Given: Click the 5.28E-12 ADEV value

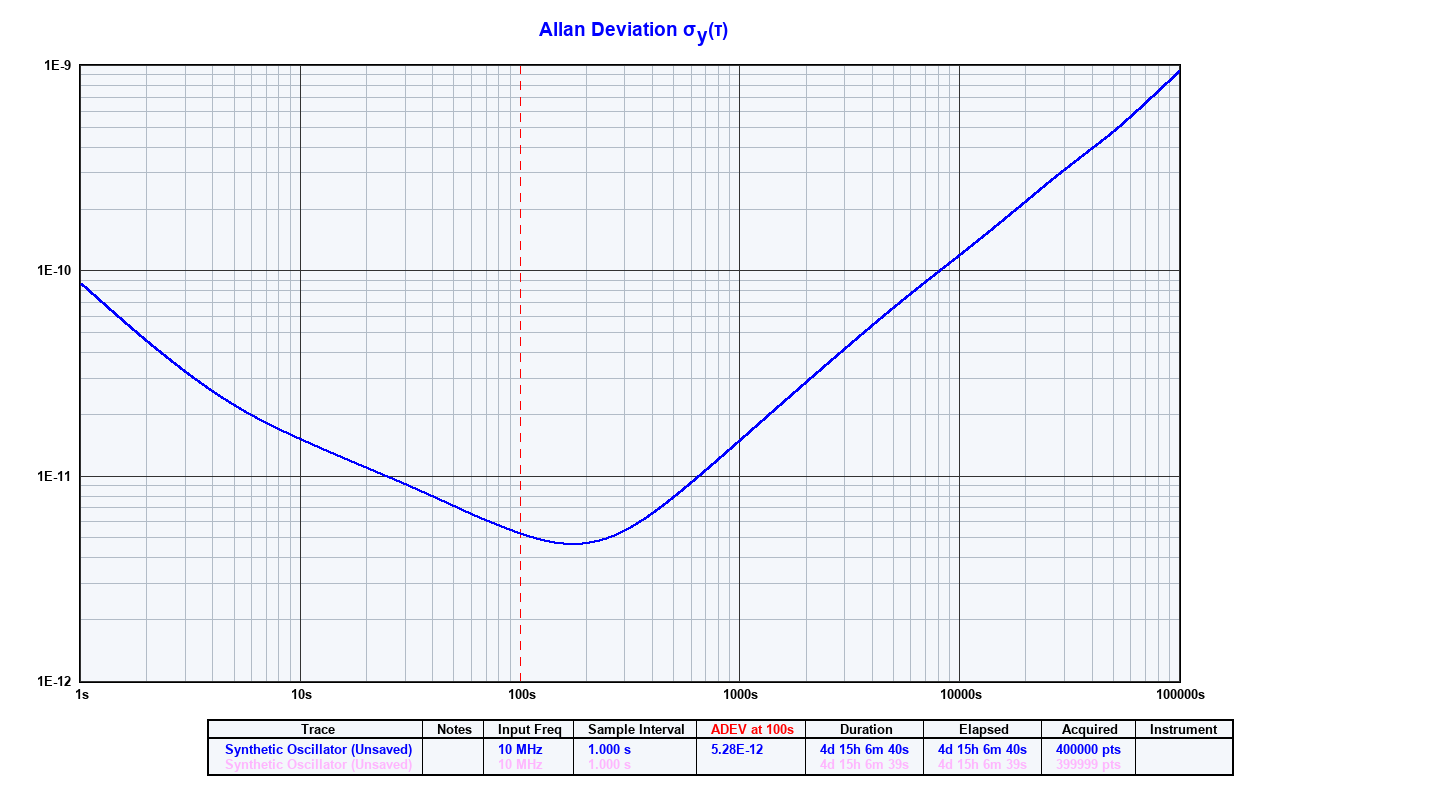Looking at the screenshot, I should 737,749.
